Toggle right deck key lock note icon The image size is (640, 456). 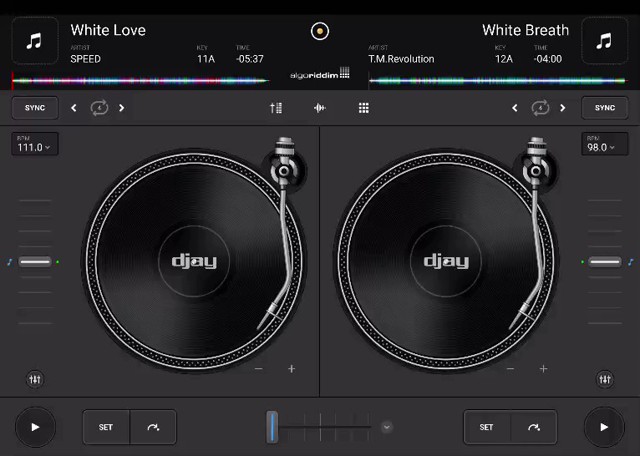631,262
